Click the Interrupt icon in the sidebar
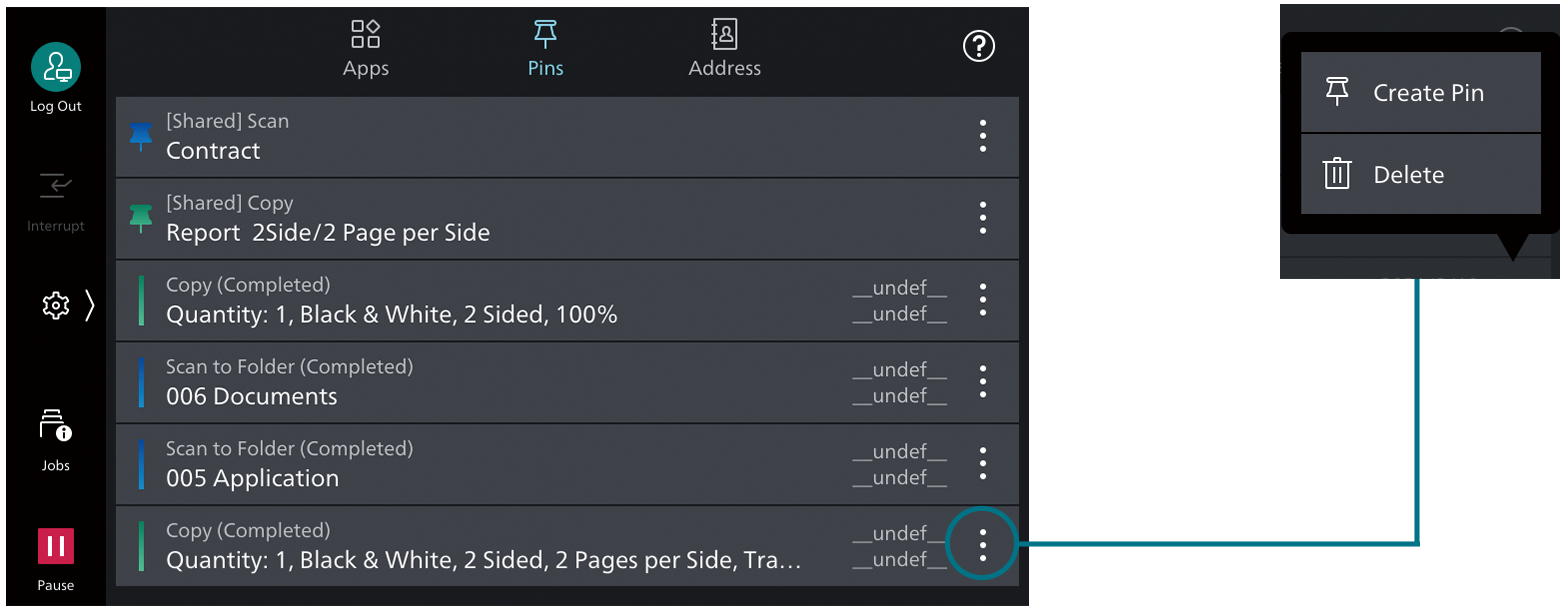This screenshot has height=610, width=1567. click(55, 186)
